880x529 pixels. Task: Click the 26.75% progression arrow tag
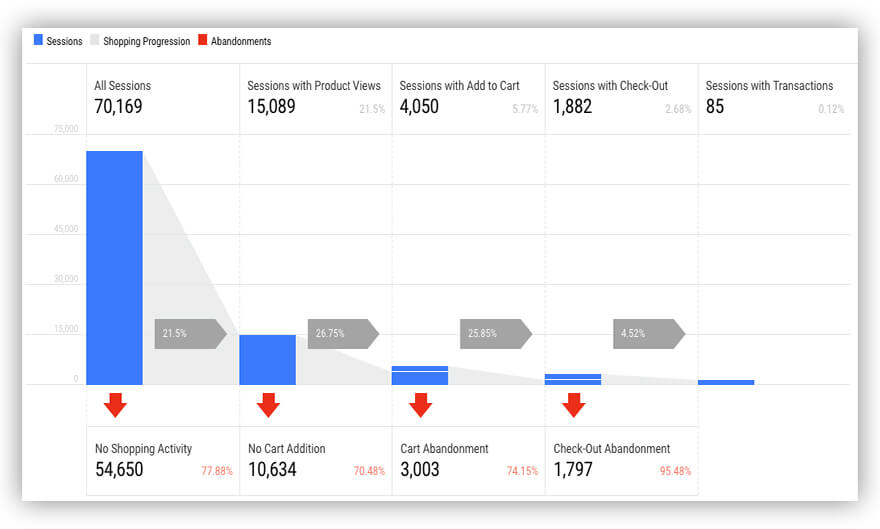pos(343,334)
